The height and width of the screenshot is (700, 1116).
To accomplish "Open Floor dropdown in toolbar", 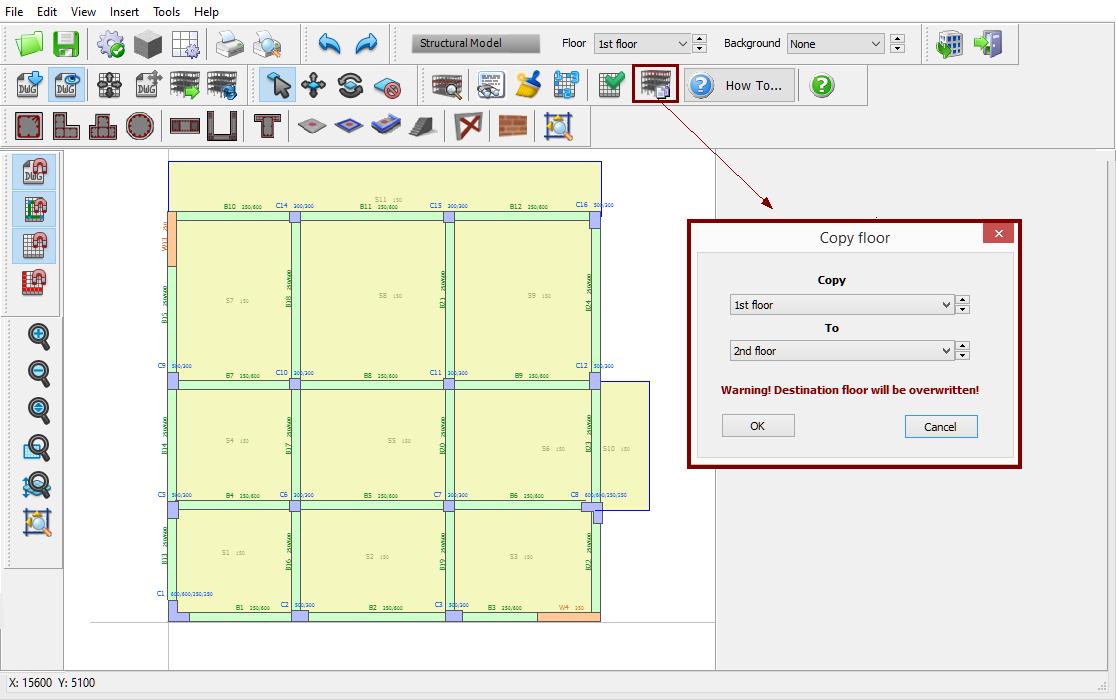I will (642, 43).
